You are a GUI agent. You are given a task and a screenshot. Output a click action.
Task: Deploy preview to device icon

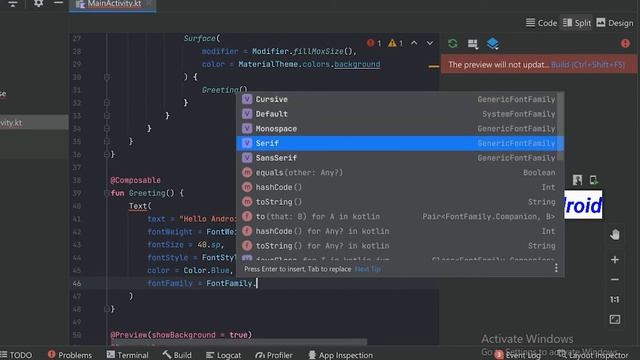pyautogui.click(x=593, y=180)
